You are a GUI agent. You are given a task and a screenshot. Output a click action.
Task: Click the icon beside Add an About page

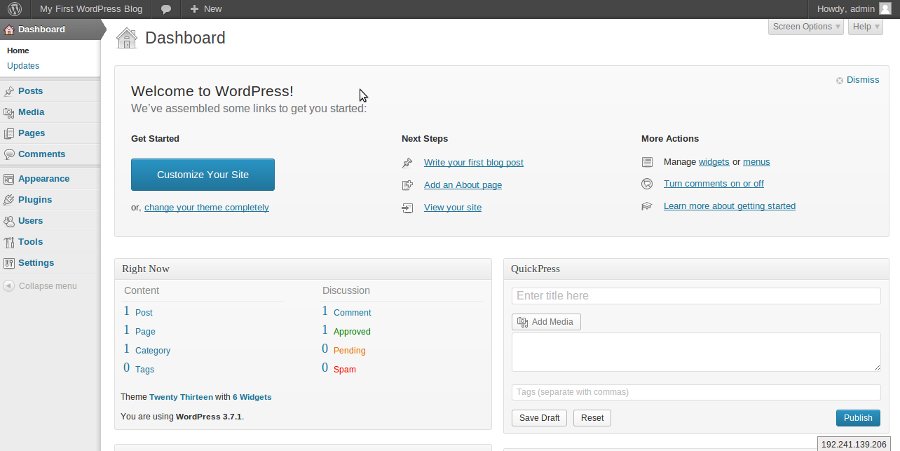click(407, 185)
